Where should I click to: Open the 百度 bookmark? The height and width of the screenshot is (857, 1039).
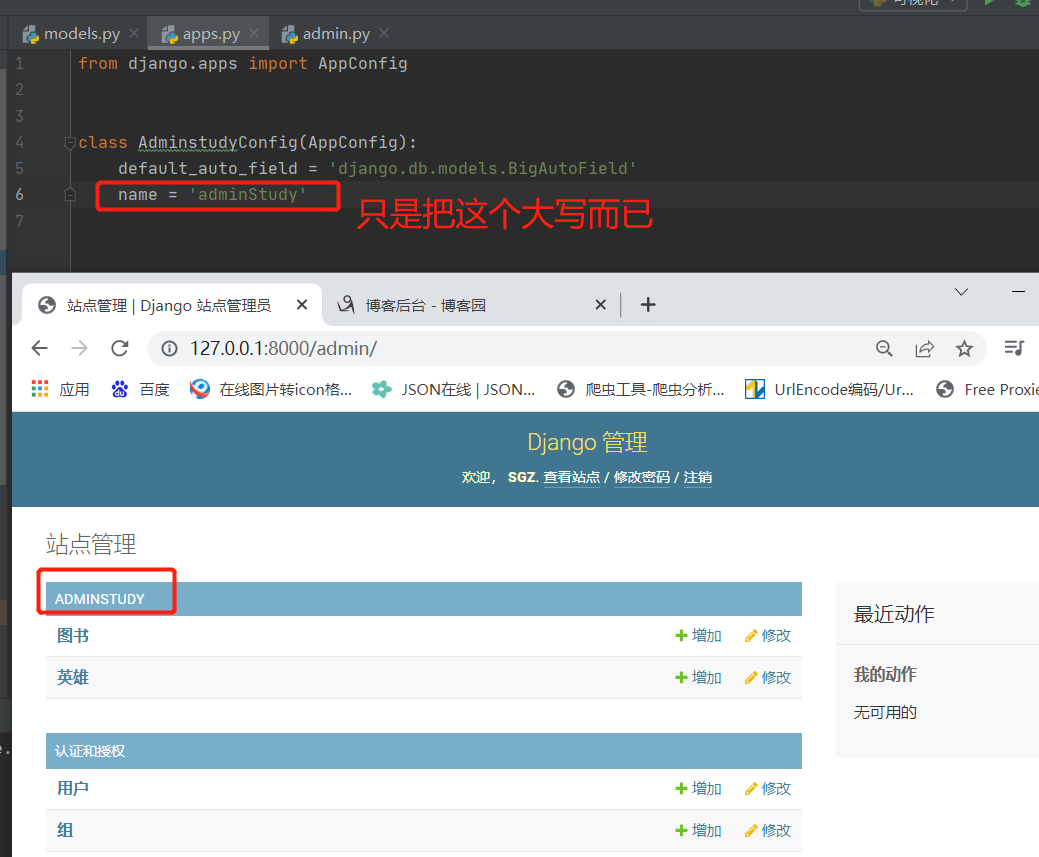[x=140, y=390]
